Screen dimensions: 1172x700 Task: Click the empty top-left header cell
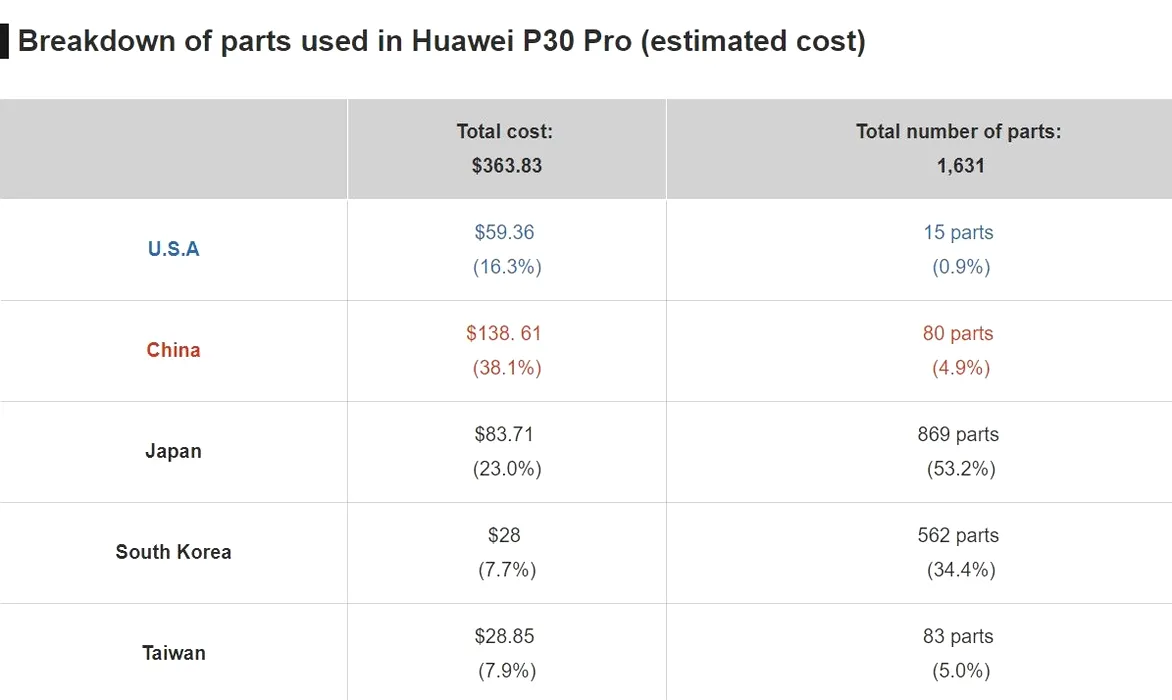coord(173,149)
